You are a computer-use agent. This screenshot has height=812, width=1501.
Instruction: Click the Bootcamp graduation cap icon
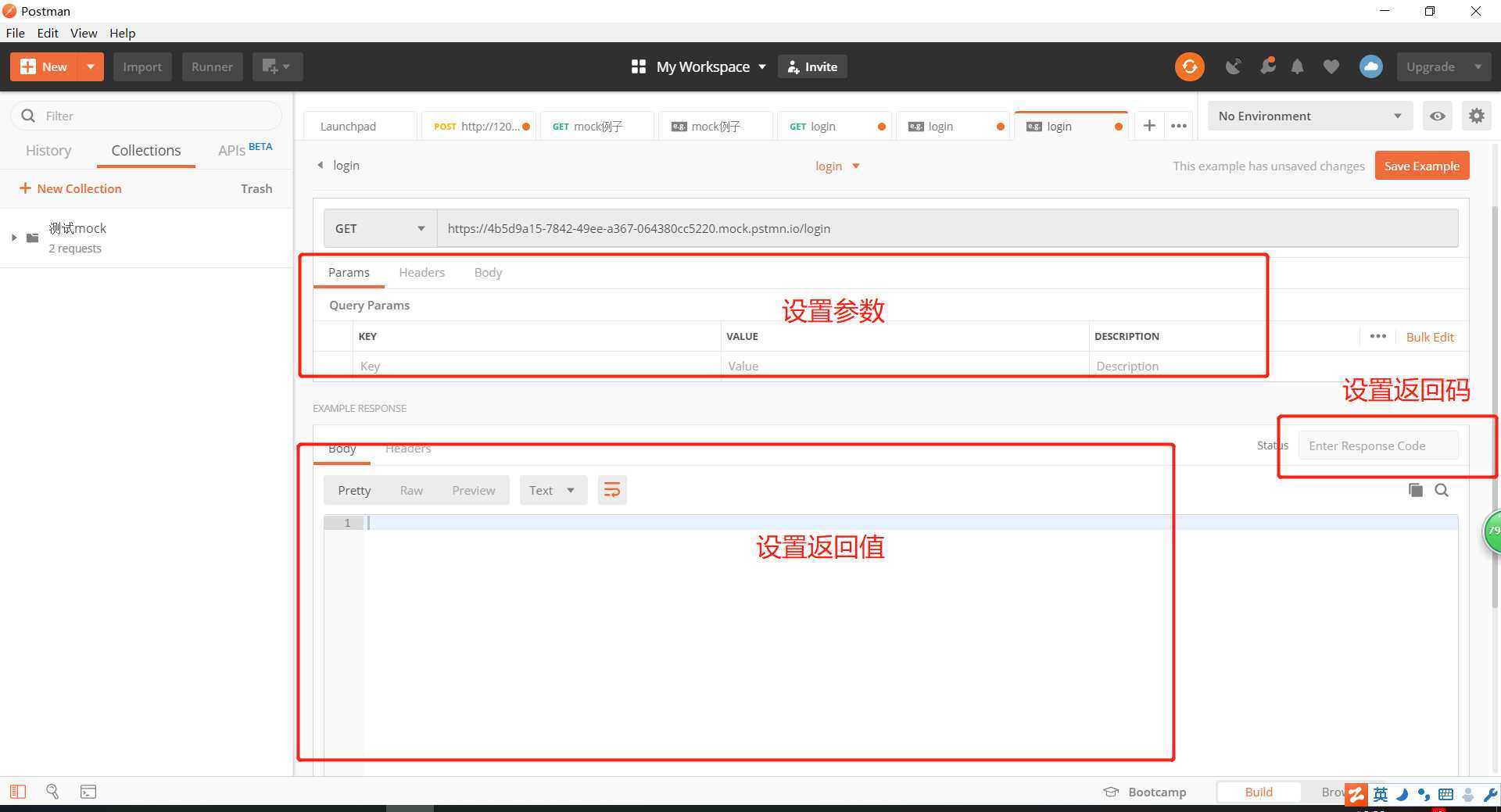pyautogui.click(x=1110, y=792)
